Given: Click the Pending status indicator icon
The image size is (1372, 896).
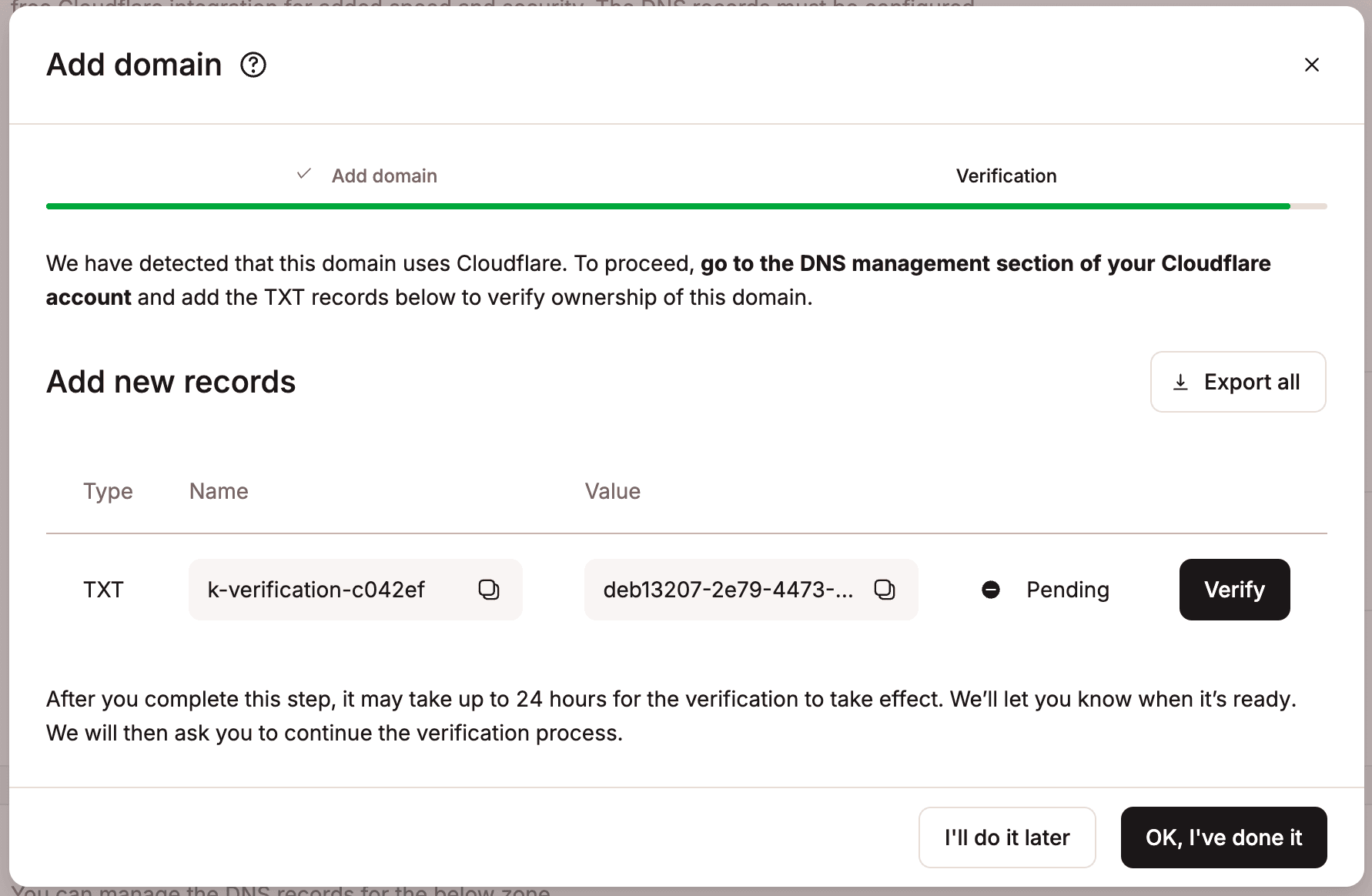Looking at the screenshot, I should coord(991,590).
